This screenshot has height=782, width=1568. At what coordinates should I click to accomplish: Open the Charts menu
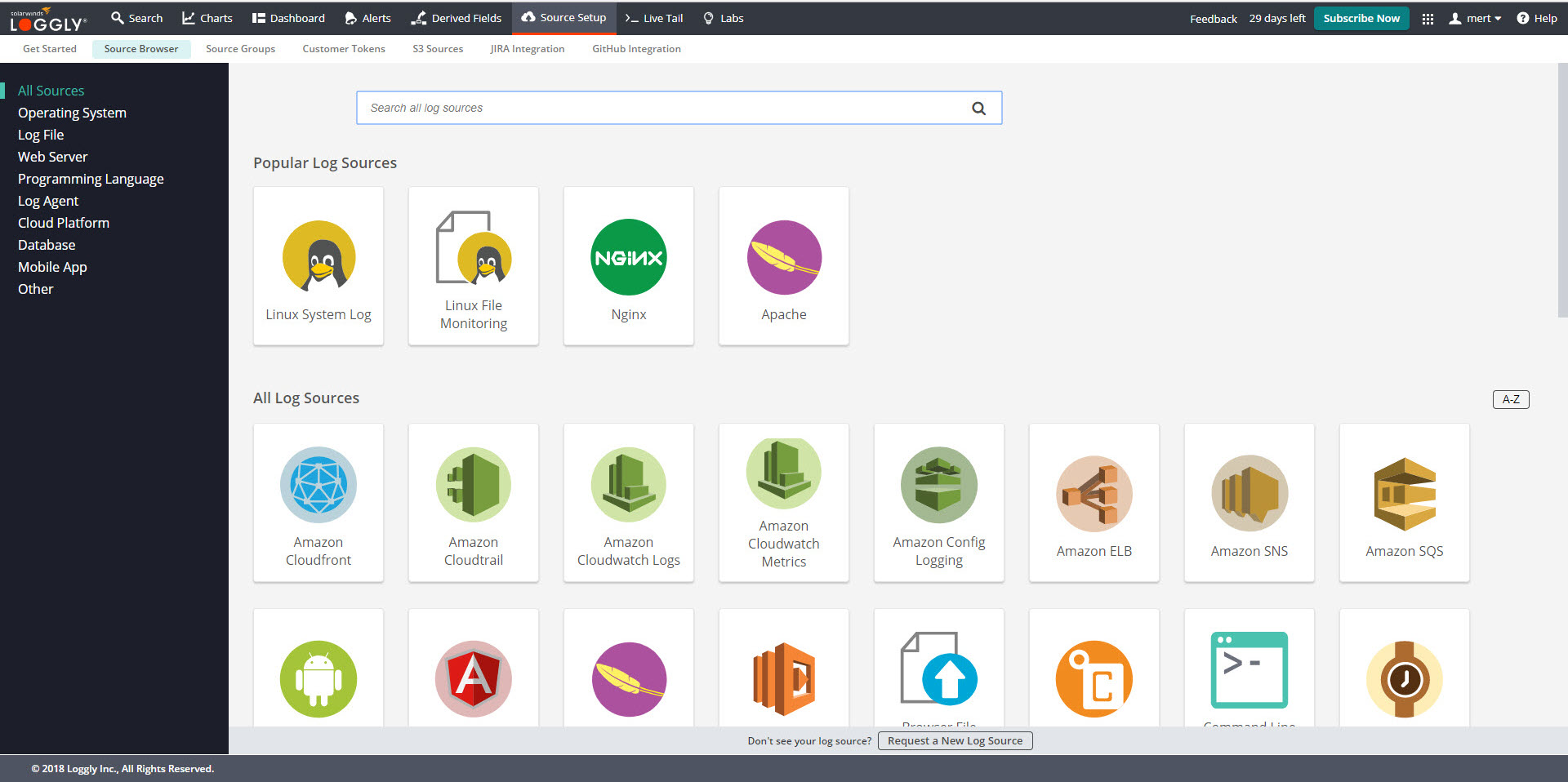coord(207,18)
